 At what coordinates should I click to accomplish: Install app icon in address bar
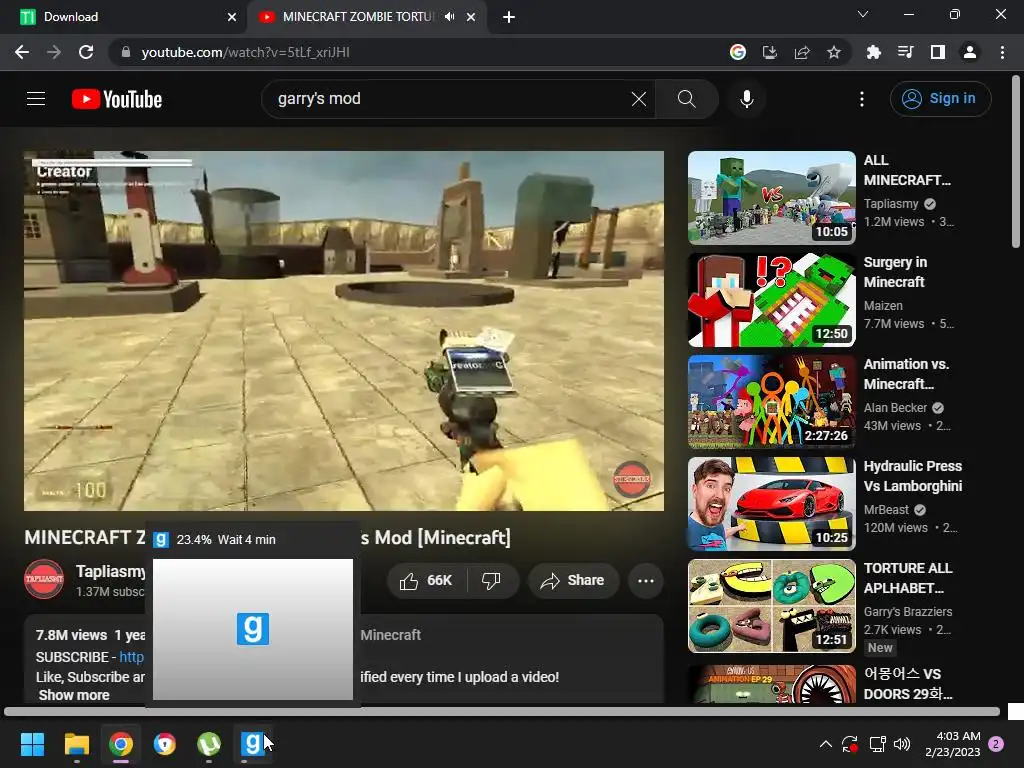[770, 52]
